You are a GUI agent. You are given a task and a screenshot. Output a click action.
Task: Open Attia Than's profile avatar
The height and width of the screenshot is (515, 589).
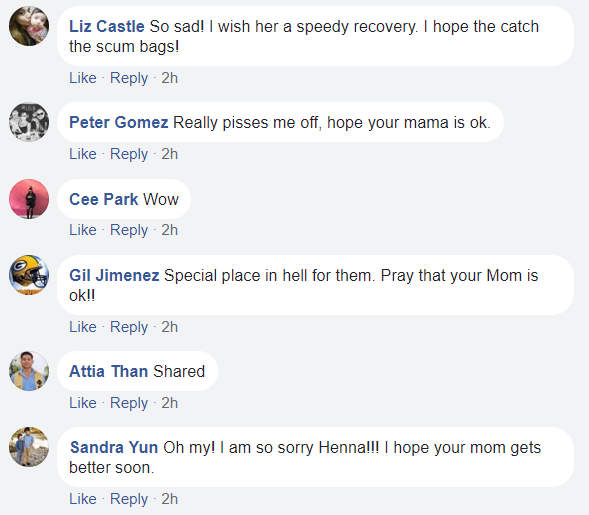[x=29, y=371]
